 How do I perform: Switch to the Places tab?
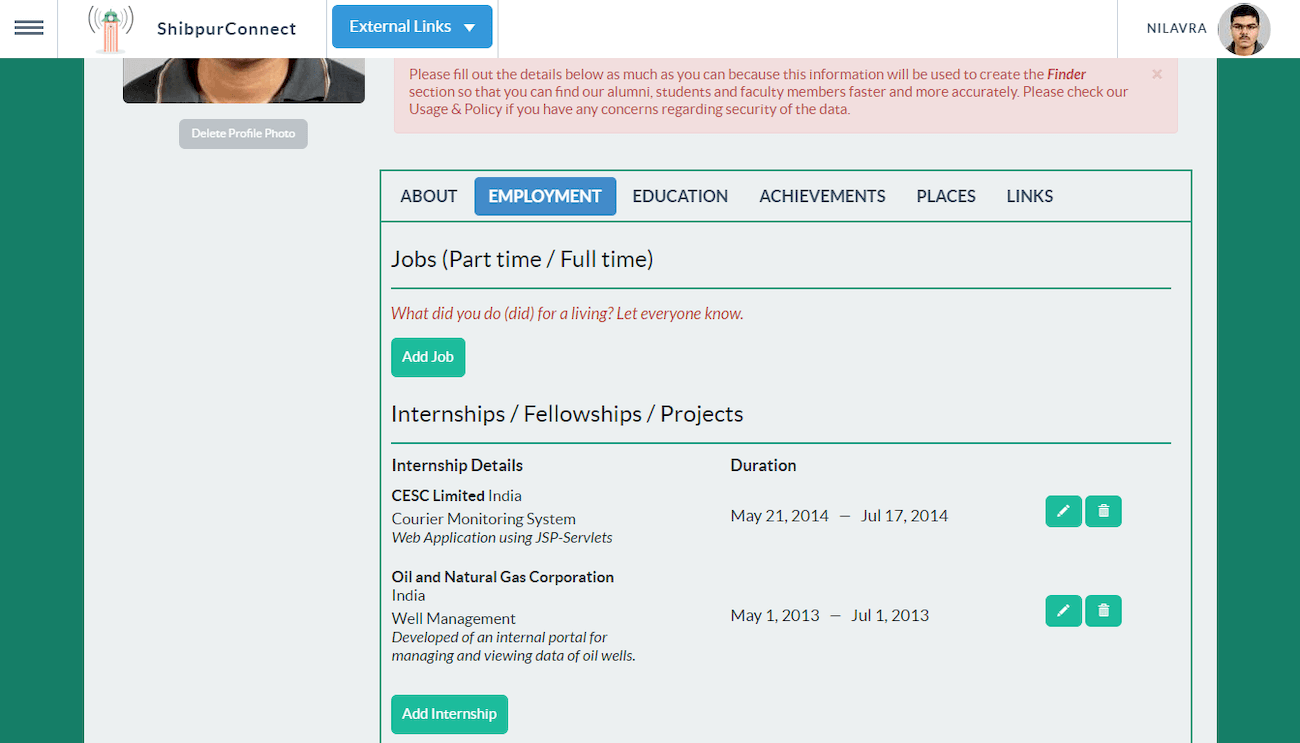(946, 196)
